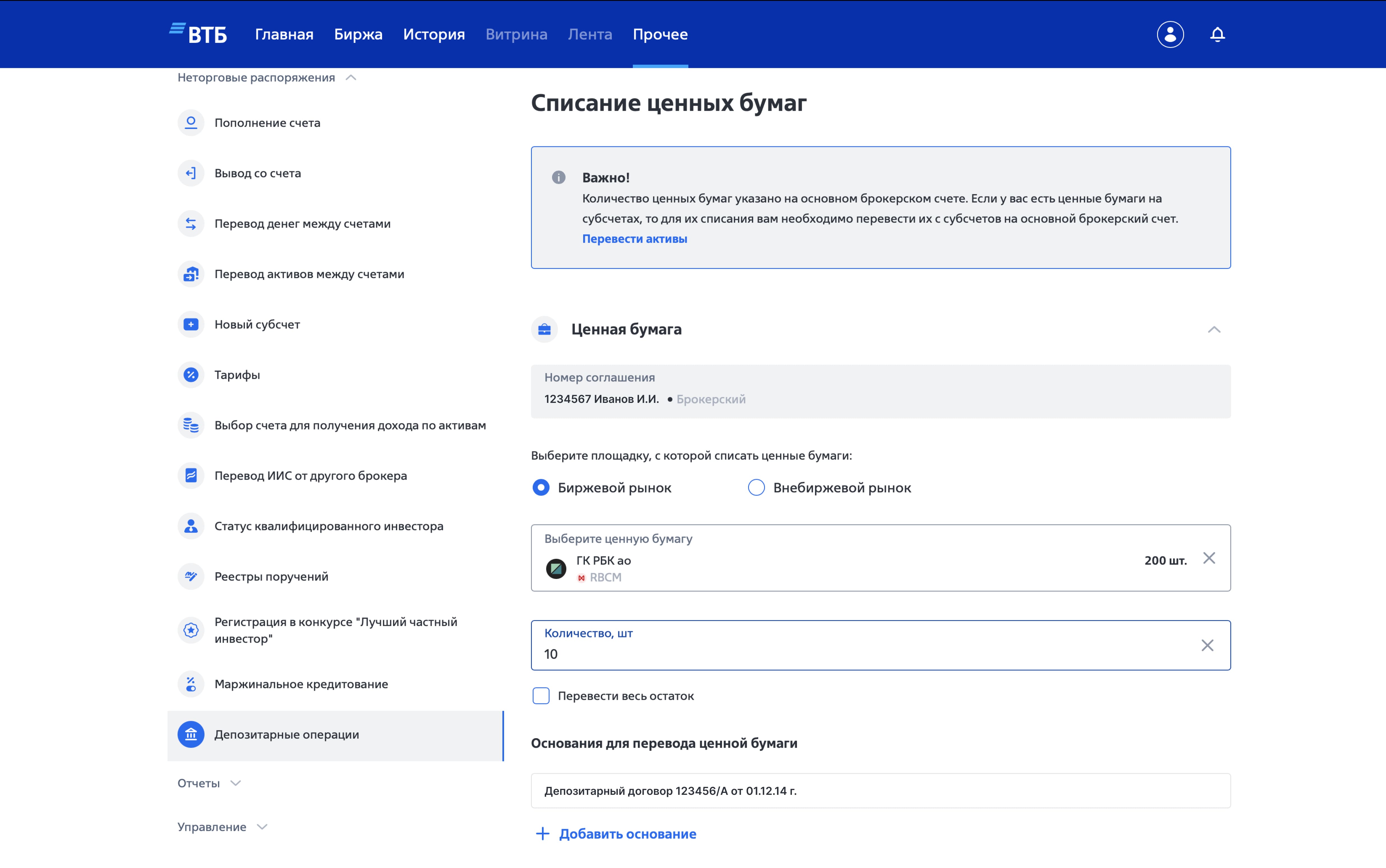Screen dimensions: 1386x868
Task: Follow the Перевести активы link
Action: 634,239
